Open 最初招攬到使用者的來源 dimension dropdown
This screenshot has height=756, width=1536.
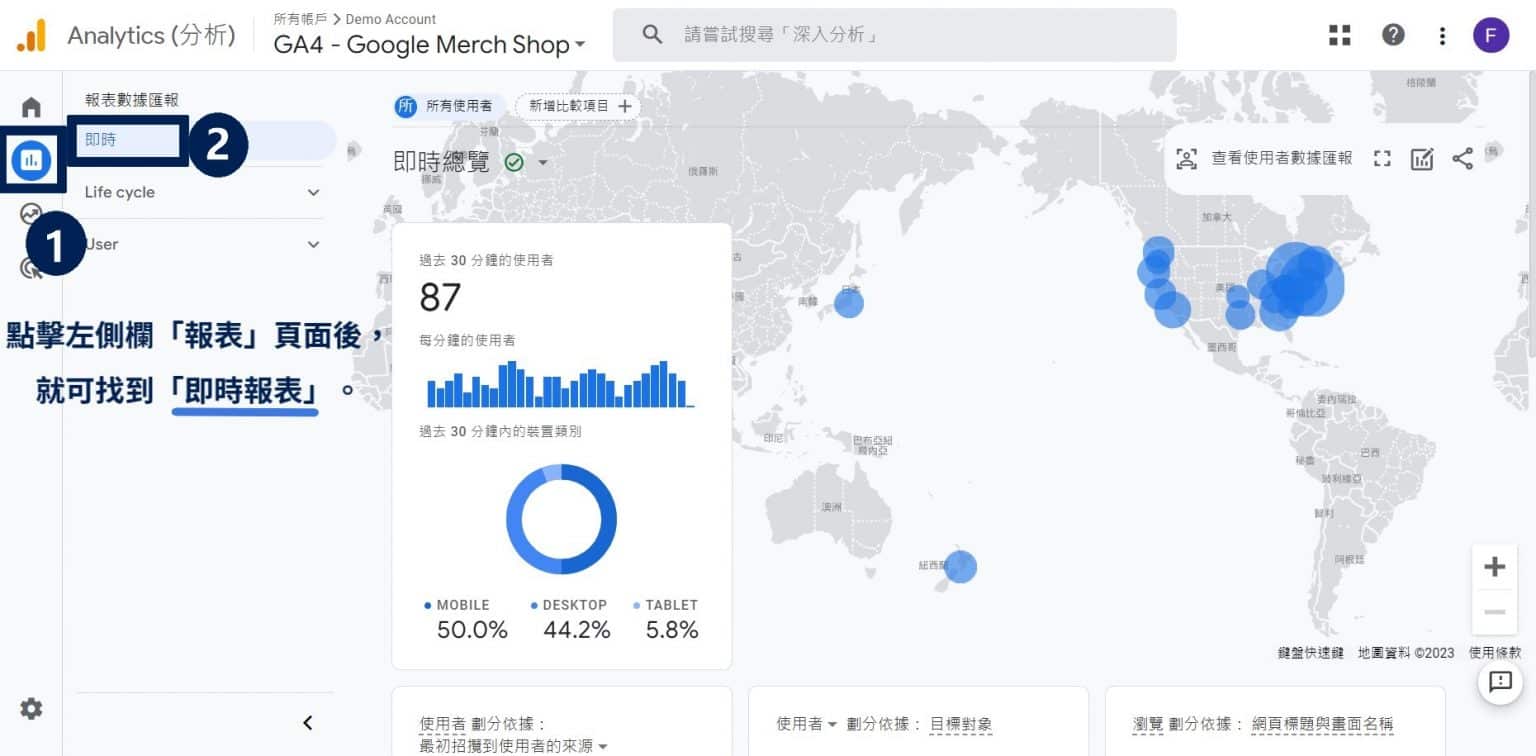coord(514,745)
